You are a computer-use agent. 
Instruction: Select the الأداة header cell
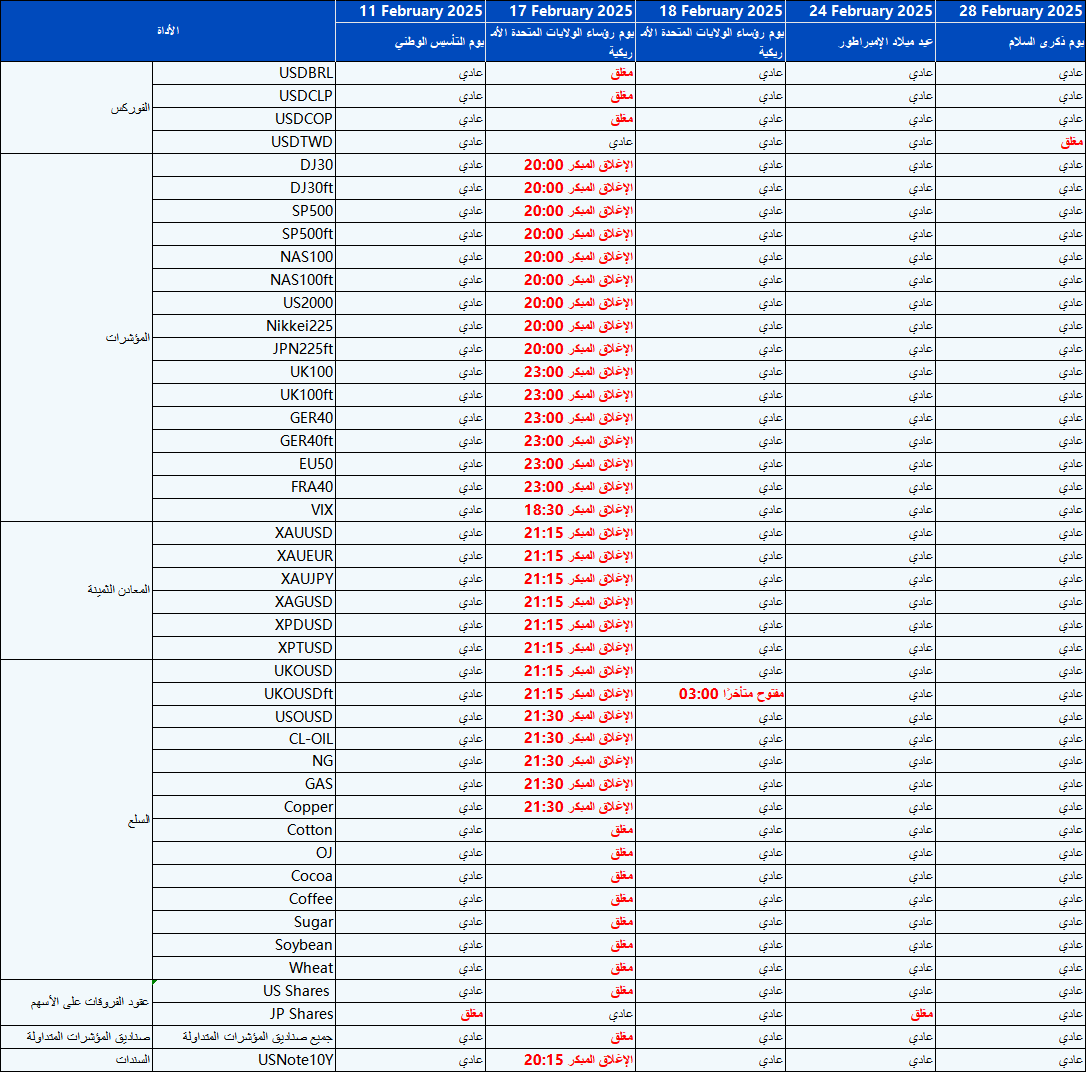(168, 31)
